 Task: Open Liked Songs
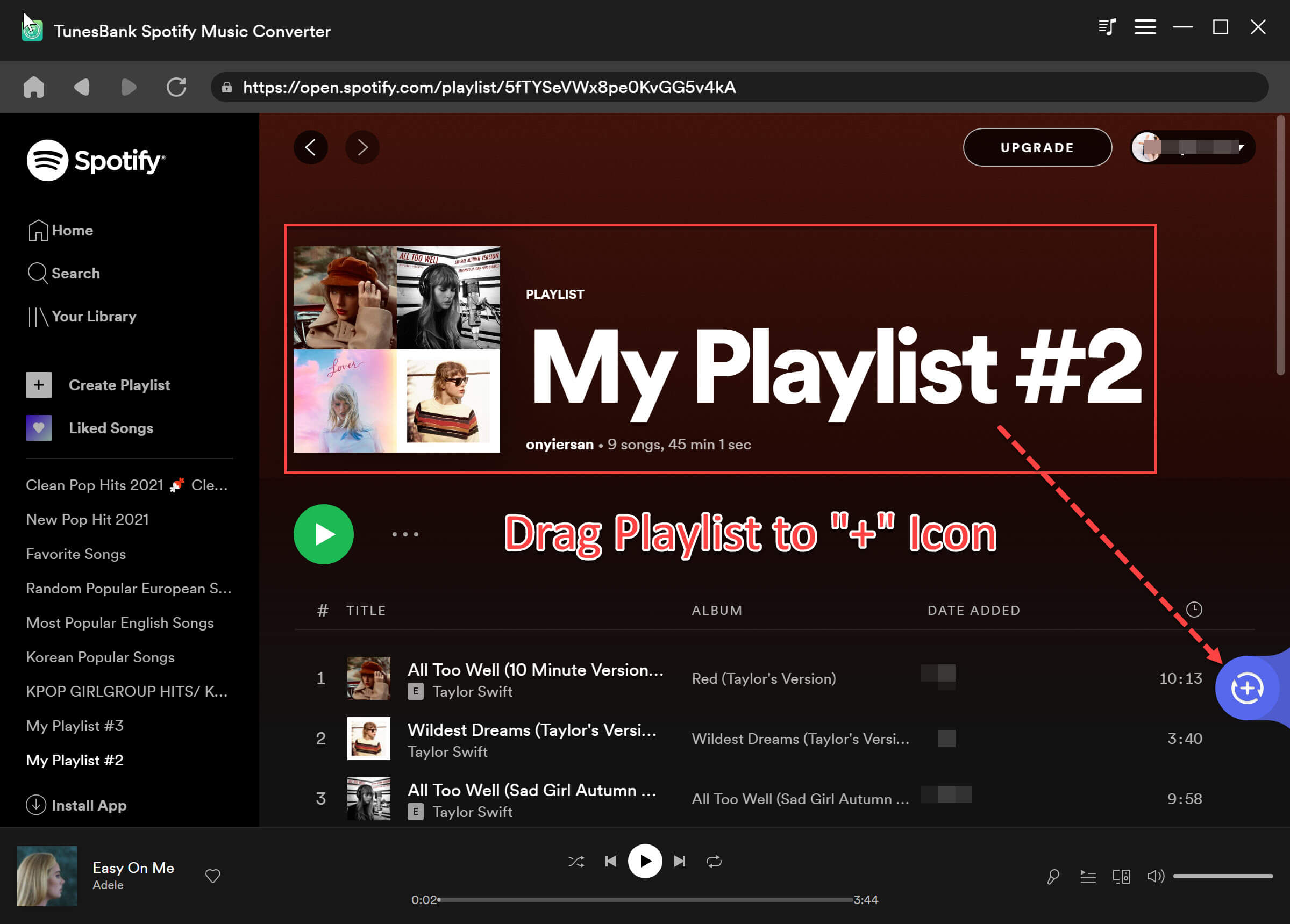point(90,428)
